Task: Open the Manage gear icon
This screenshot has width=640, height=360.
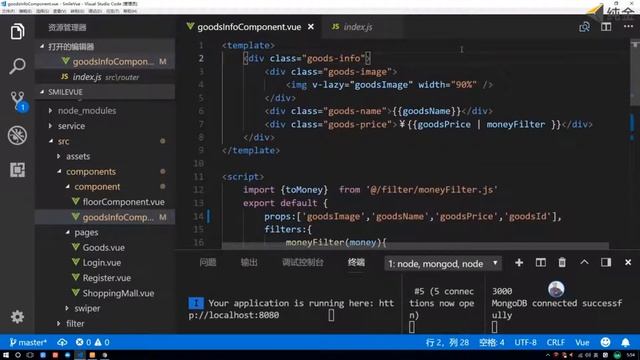Action: (17, 317)
